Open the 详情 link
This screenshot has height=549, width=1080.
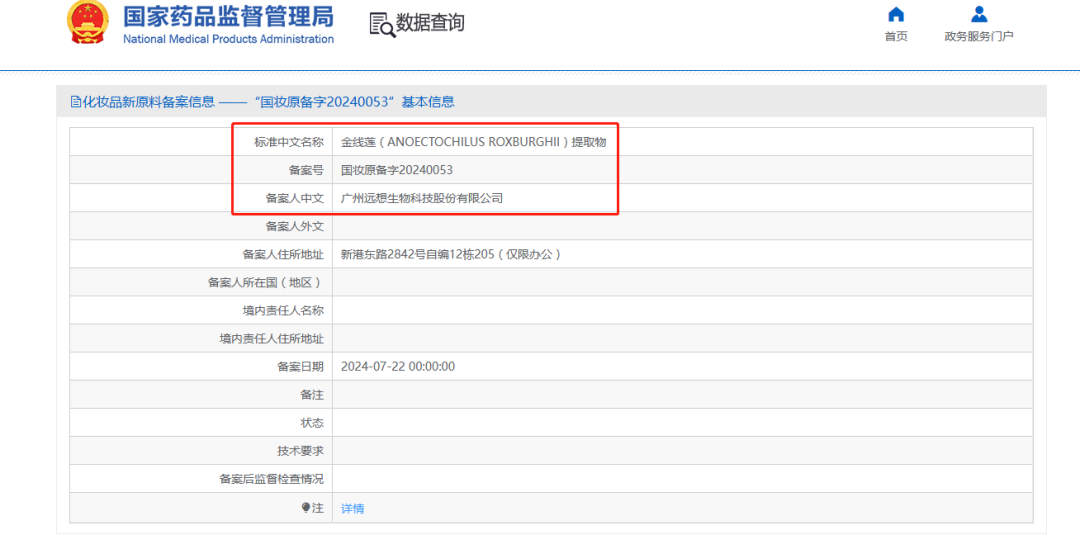click(353, 508)
